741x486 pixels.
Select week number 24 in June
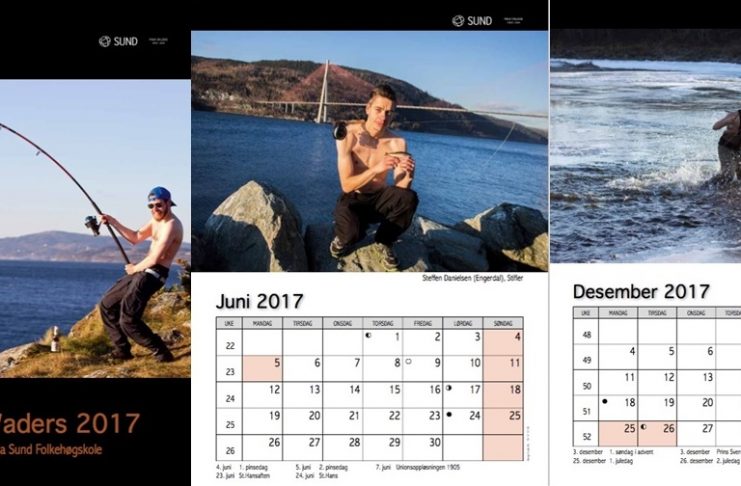click(230, 399)
